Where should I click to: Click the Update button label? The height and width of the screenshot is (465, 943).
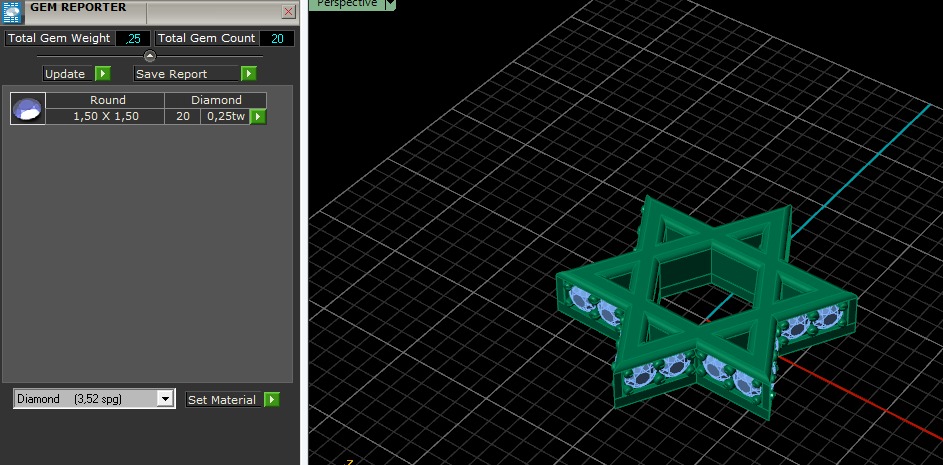point(67,74)
